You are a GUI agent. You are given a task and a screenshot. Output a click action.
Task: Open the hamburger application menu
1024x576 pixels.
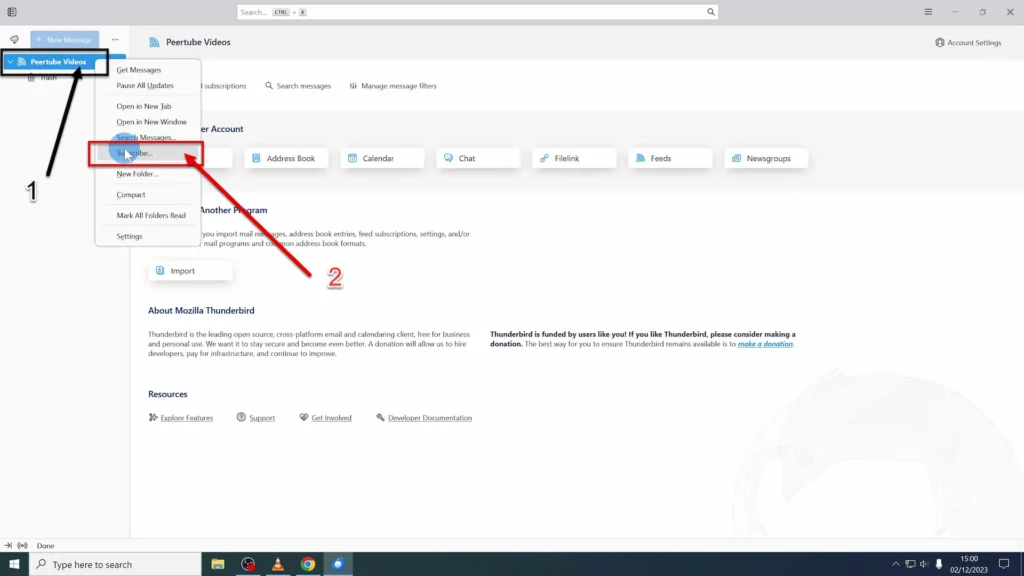(928, 12)
